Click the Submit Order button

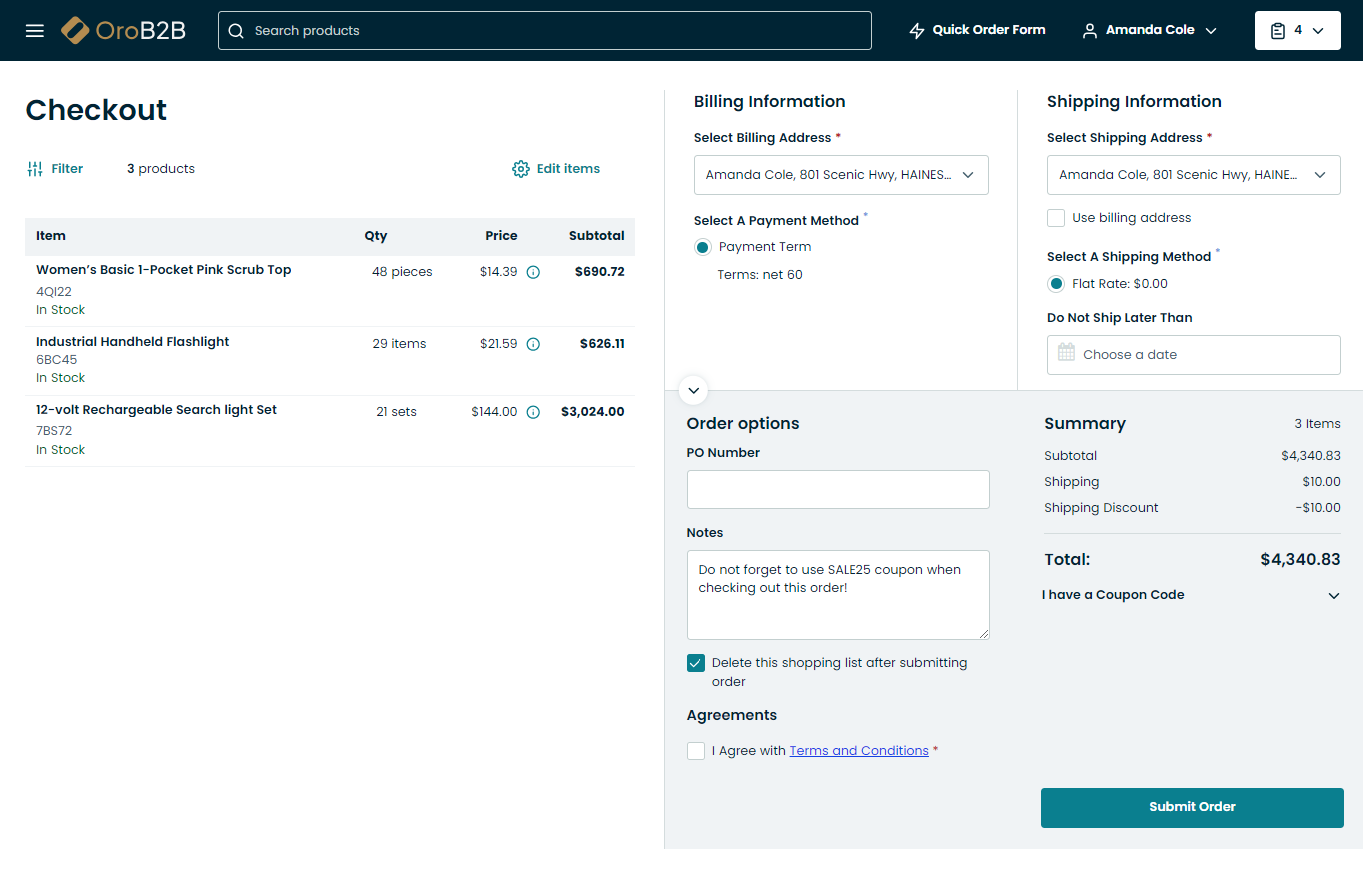click(x=1192, y=807)
